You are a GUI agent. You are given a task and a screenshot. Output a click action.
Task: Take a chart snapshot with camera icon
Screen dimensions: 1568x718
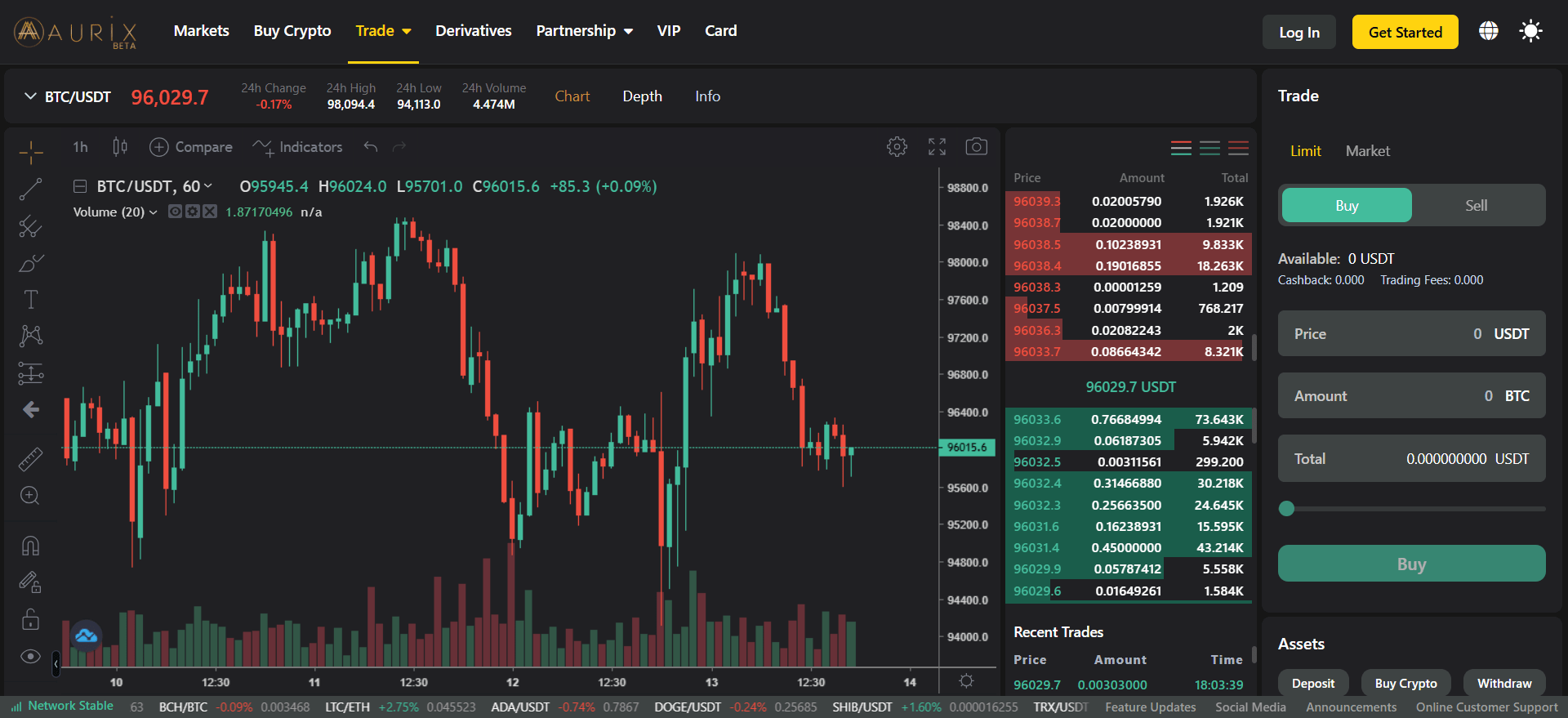tap(976, 147)
